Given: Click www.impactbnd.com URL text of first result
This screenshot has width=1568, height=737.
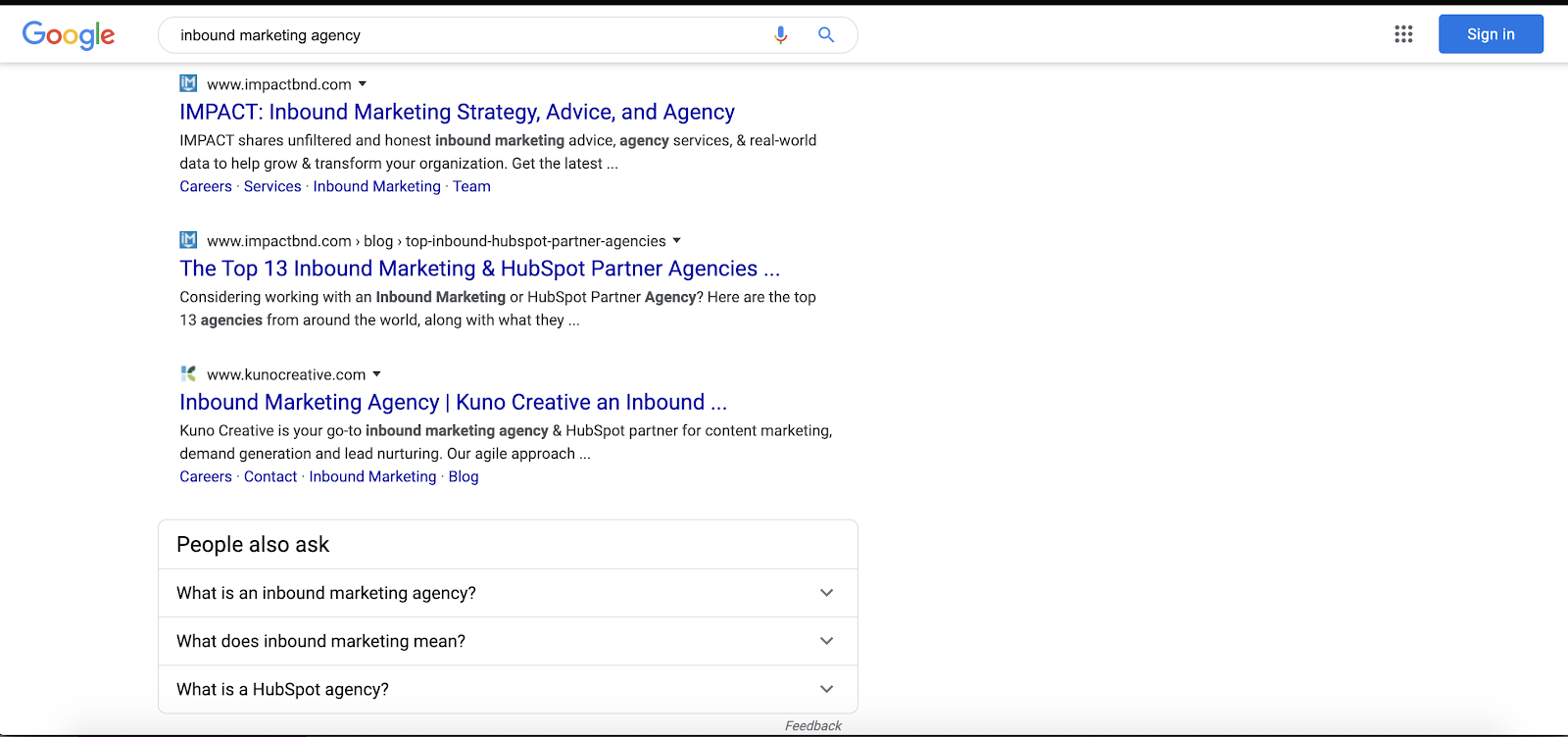Looking at the screenshot, I should (x=279, y=84).
